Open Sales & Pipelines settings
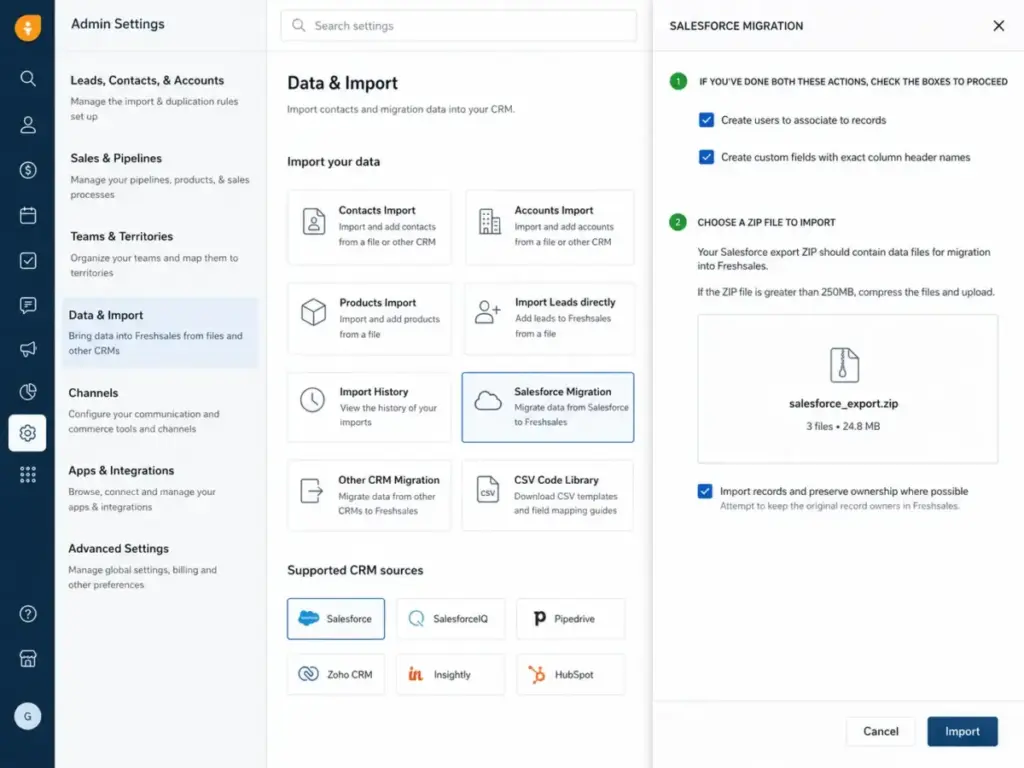 [x=160, y=176]
